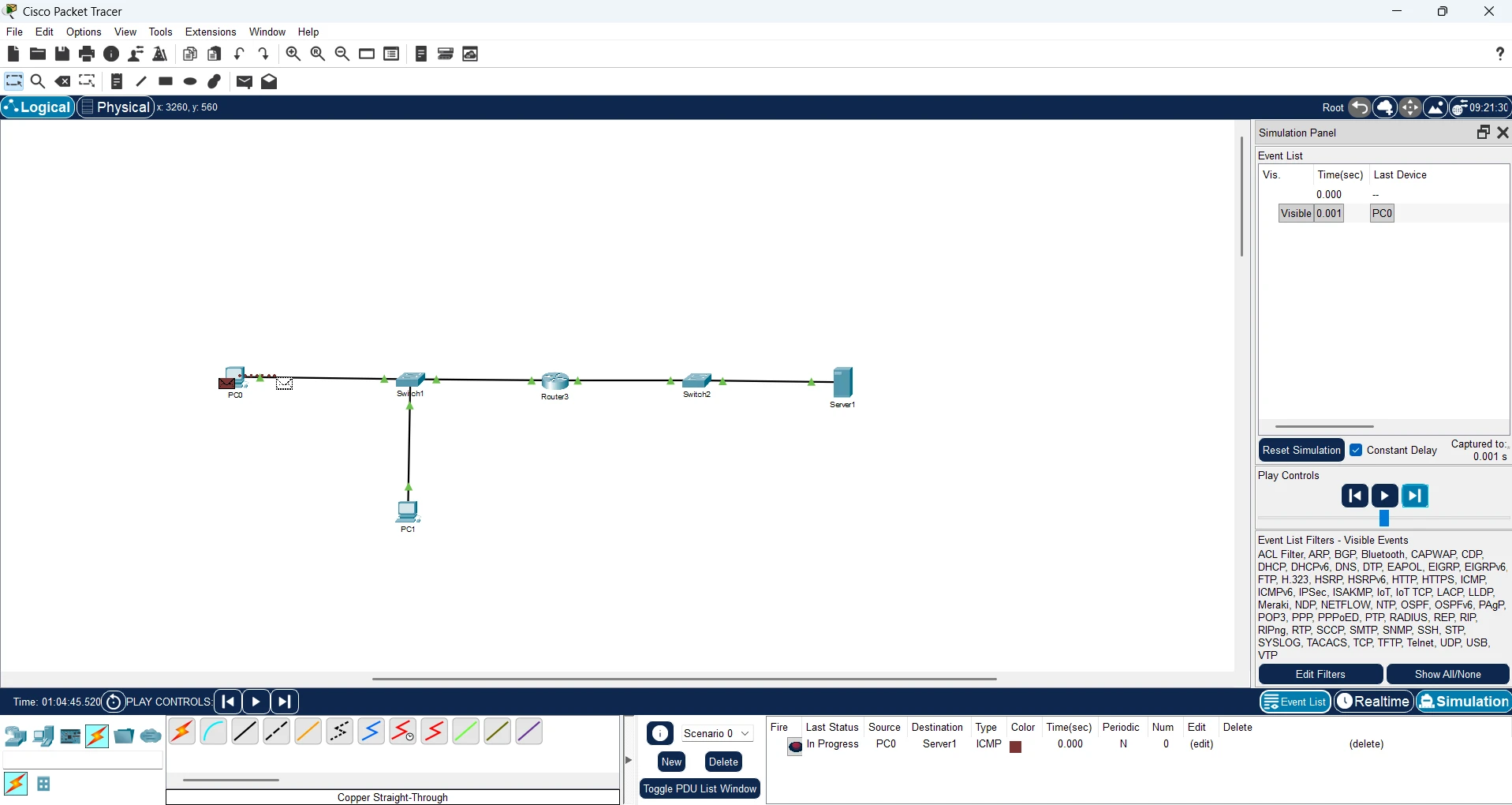Screen dimensions: 1512x805
Task: Open the Extensions menu
Action: coord(211,32)
